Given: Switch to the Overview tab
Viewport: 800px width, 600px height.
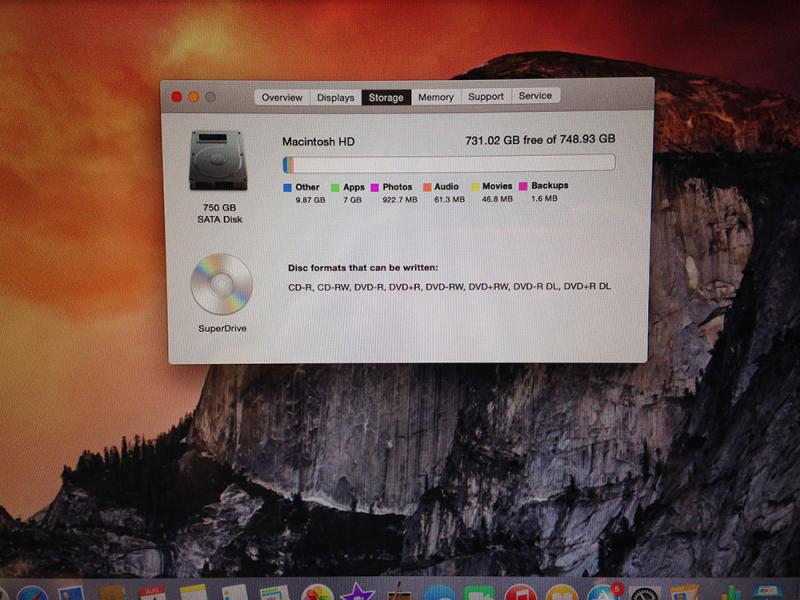Looking at the screenshot, I should 282,97.
